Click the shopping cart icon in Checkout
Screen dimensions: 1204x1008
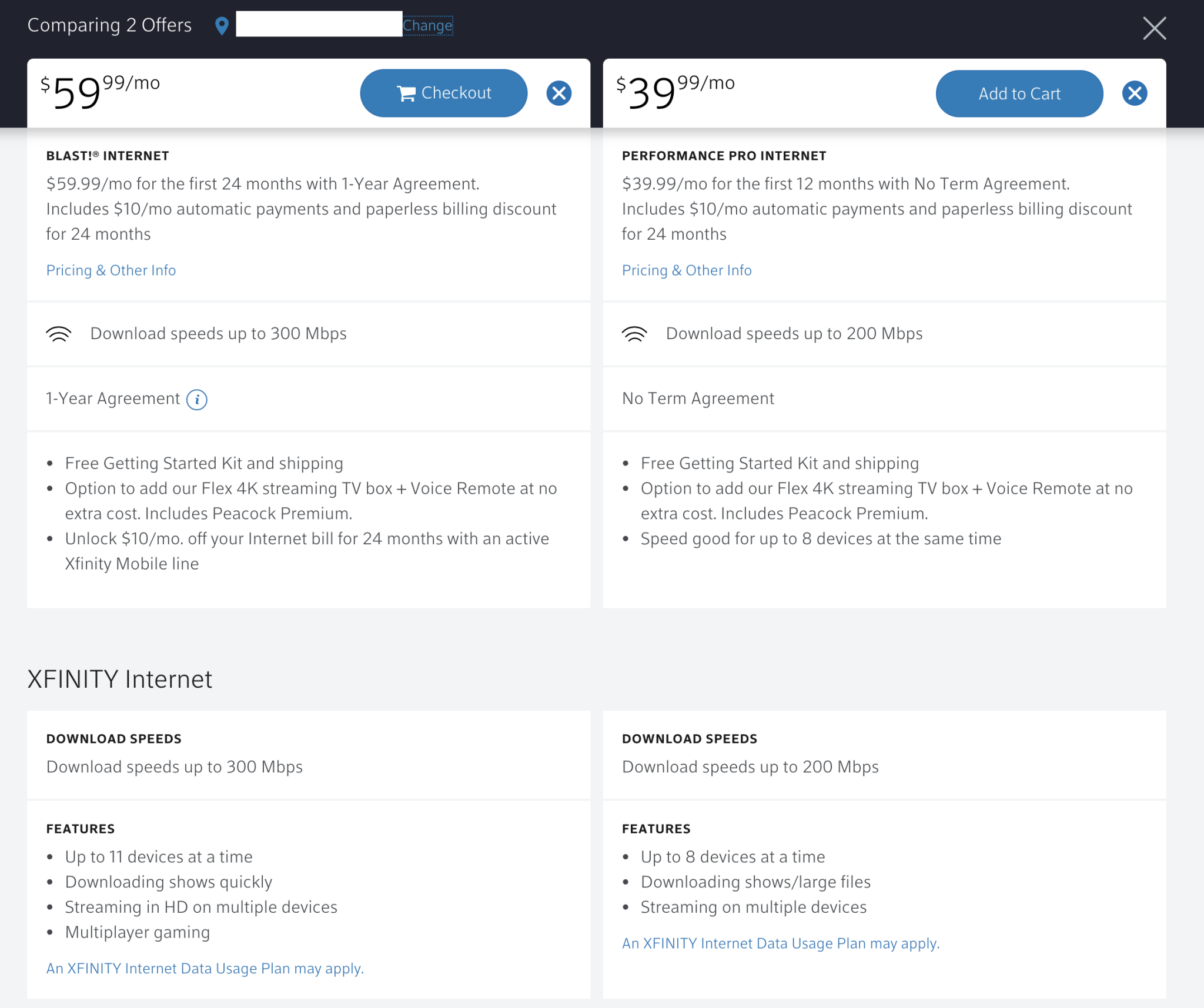click(x=407, y=92)
